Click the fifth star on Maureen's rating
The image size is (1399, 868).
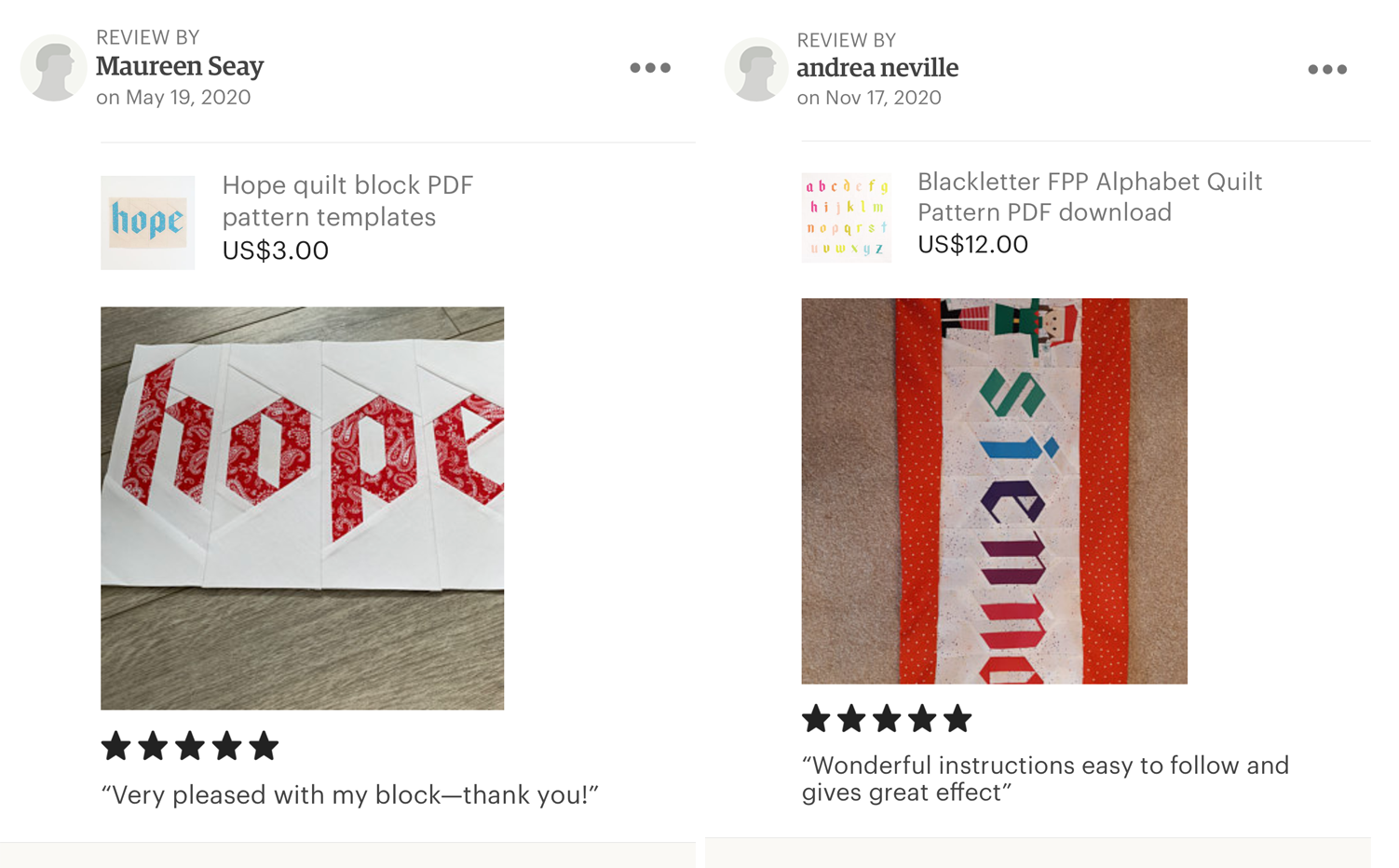pos(264,746)
